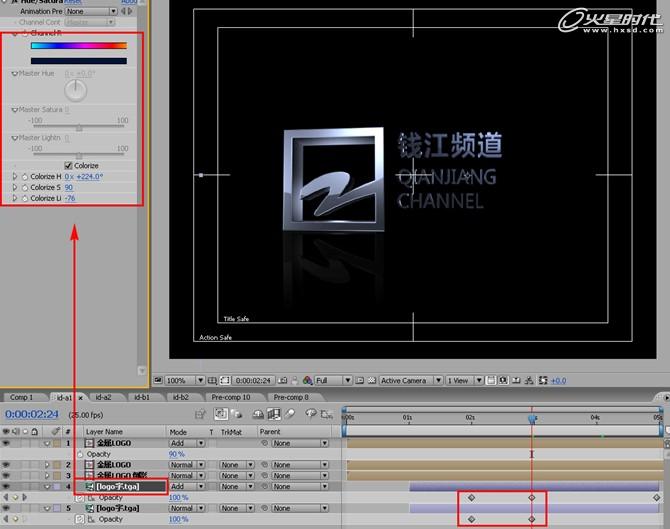Expand the Colorize Hue property
This screenshot has width=670, height=529.
pos(15,176)
